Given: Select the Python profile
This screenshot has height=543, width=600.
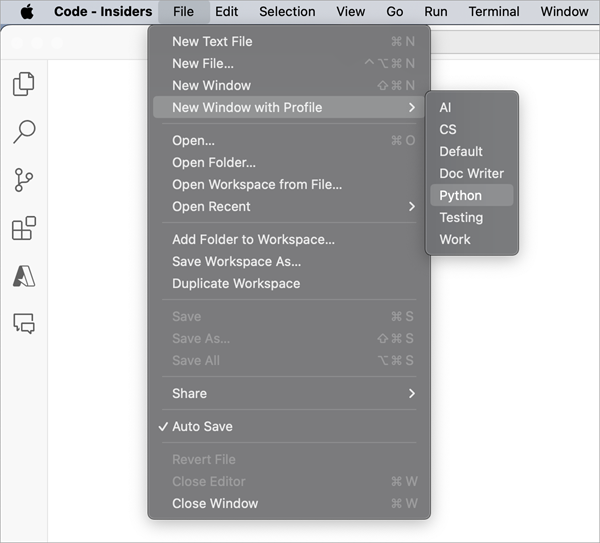Looking at the screenshot, I should click(x=461, y=195).
